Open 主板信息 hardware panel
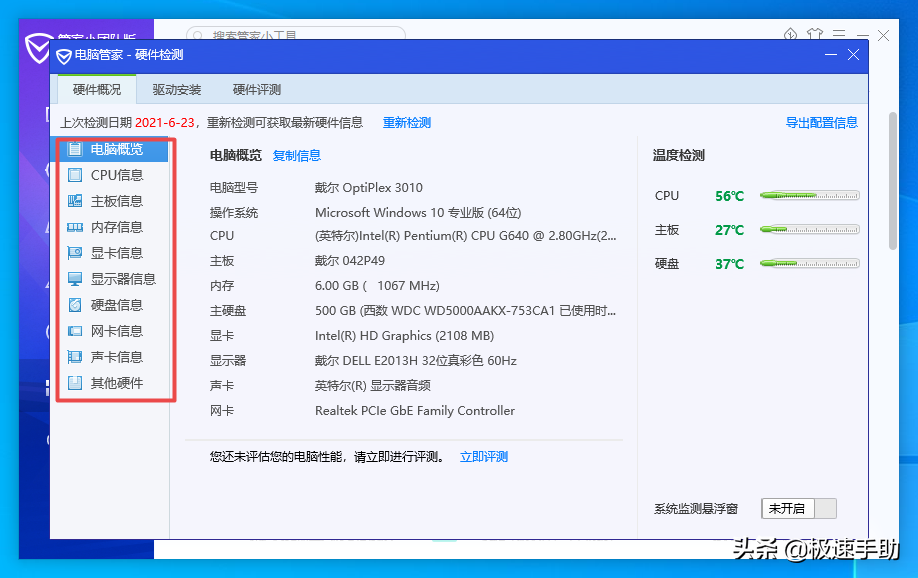This screenshot has height=578, width=918. point(113,200)
